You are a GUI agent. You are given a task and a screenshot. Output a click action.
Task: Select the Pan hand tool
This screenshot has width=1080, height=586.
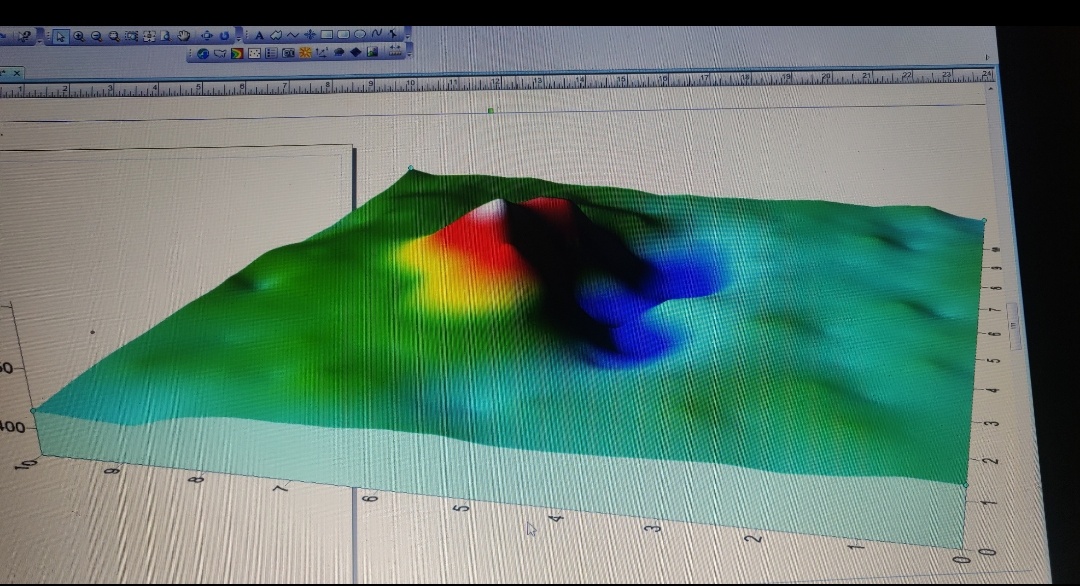[184, 36]
